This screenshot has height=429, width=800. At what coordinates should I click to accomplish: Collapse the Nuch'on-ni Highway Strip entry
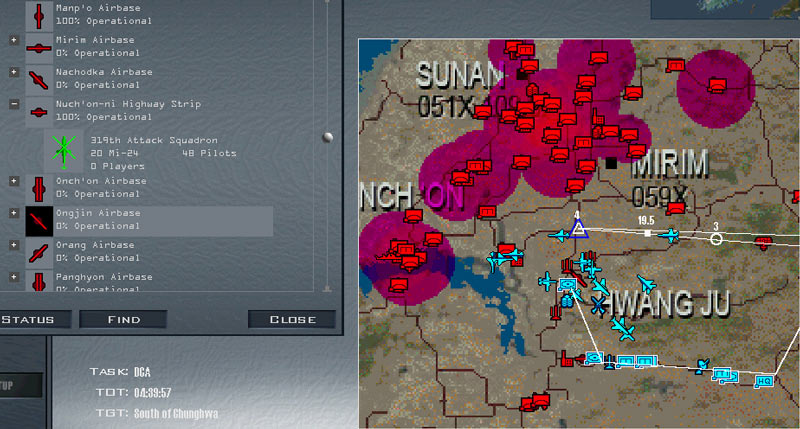14,104
